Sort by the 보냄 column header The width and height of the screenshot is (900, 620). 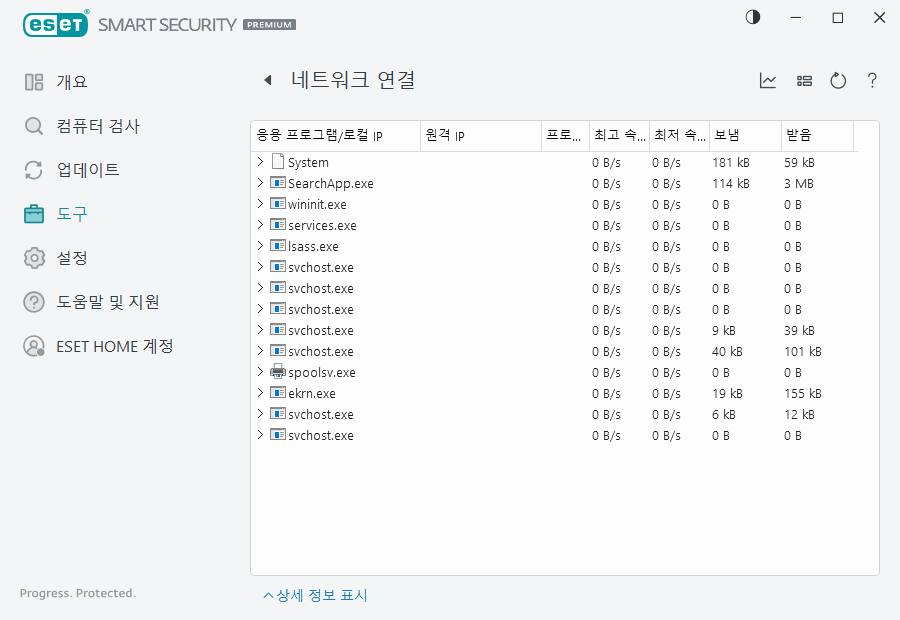tap(726, 135)
